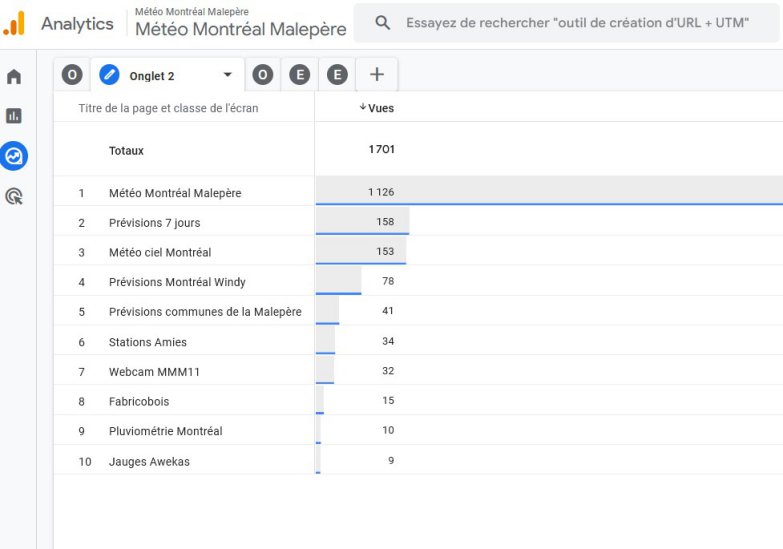783x549 pixels.
Task: Expand the Onglet 2 tab dropdown arrow
Action: tap(227, 75)
